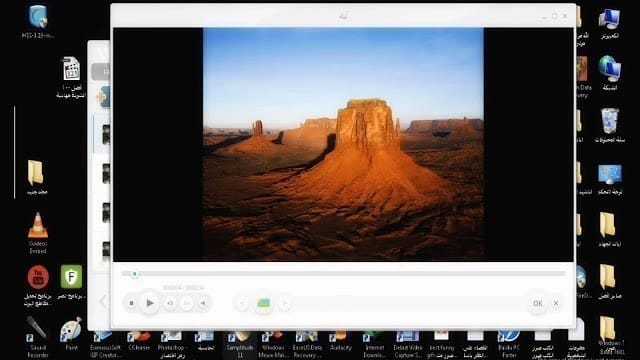Click the X cancel button beside OK
Screen dimensions: 640x360
(x=556, y=303)
